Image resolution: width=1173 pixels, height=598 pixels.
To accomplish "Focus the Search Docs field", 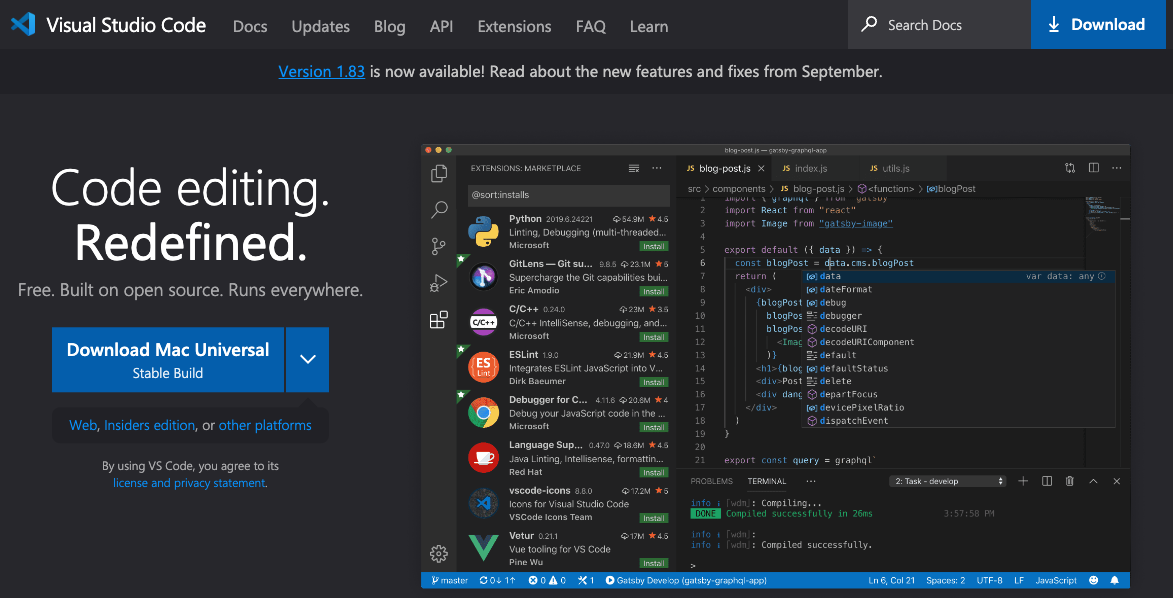I will (939, 25).
